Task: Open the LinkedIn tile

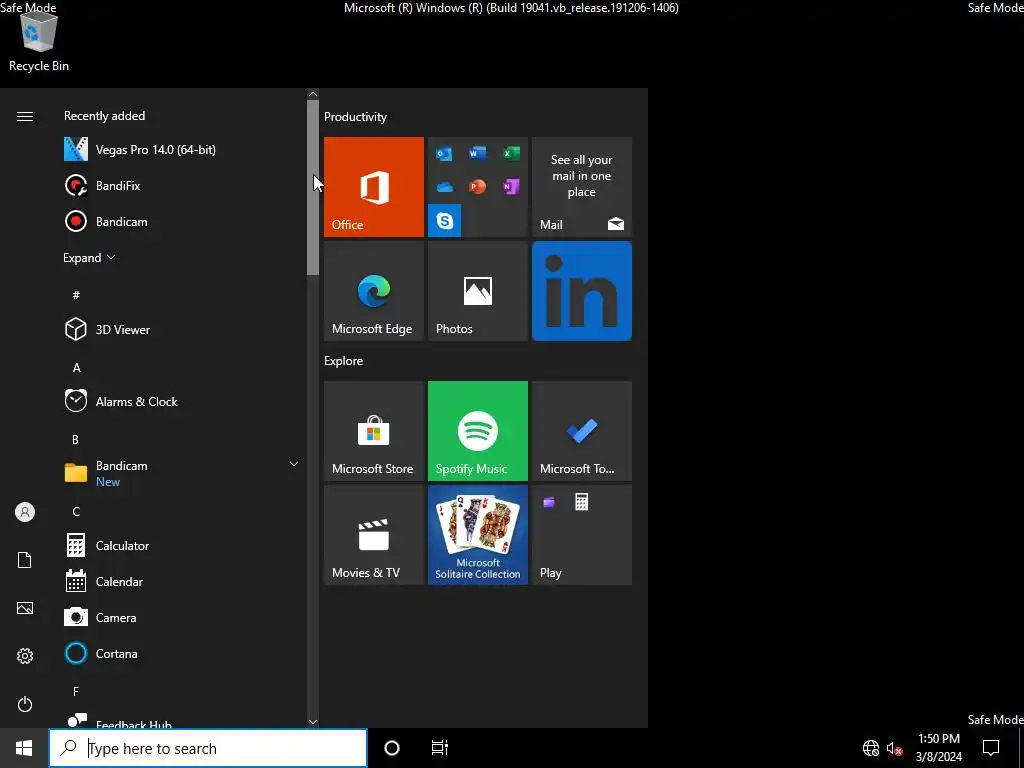Action: (x=582, y=291)
